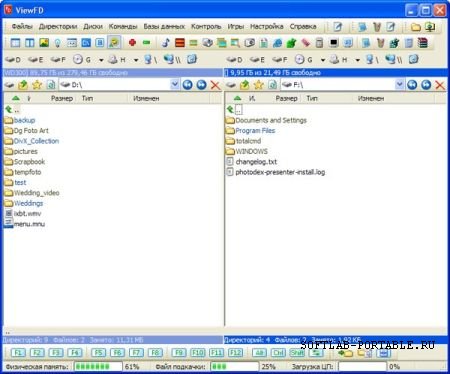Open the Базы данных menu
Screen dimensions: 450x374
164,26
